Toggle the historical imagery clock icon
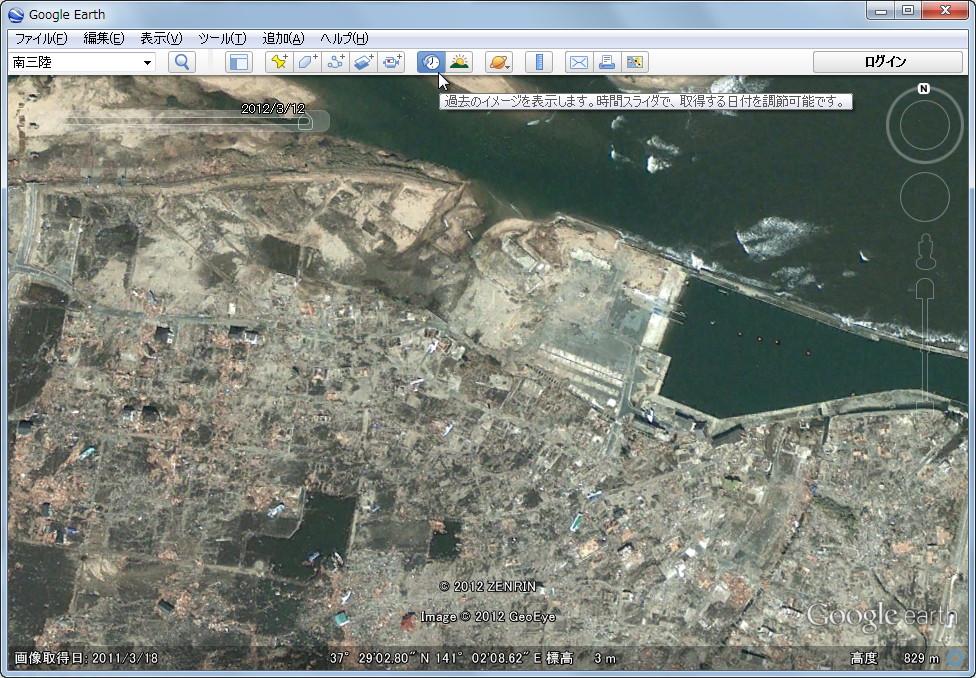This screenshot has width=976, height=678. coord(431,62)
